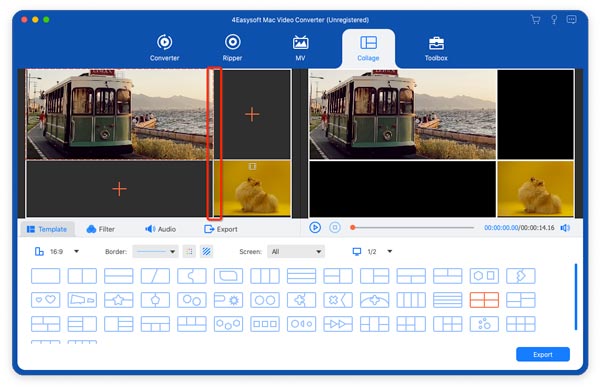Viewport: 600px width, 389px height.
Task: Open the shopping cart purchase icon
Action: [x=535, y=20]
